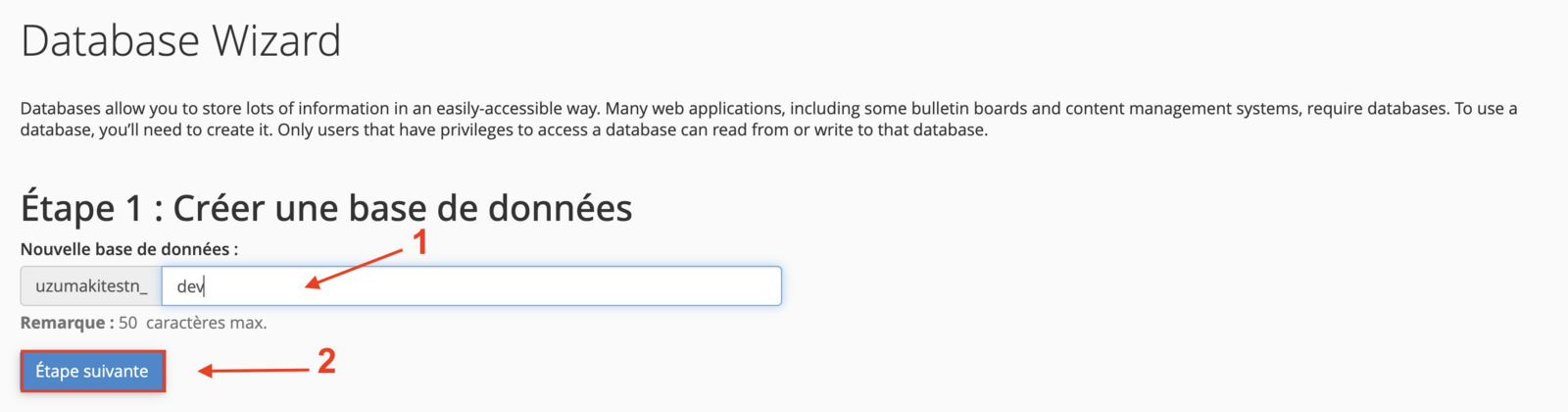Click the Étape suivante button
Image resolution: width=1568 pixels, height=412 pixels.
[92, 371]
